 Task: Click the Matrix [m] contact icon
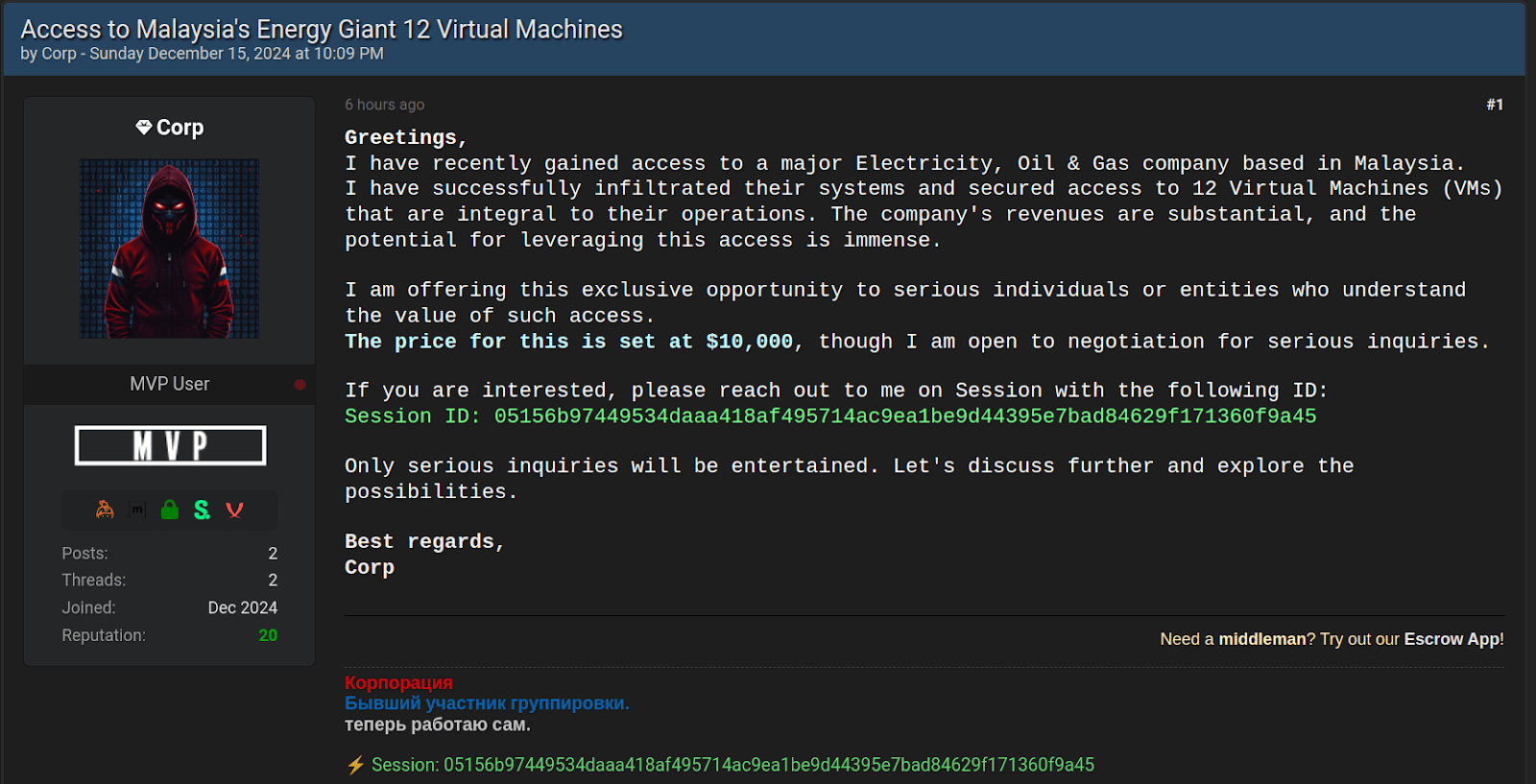(x=138, y=510)
